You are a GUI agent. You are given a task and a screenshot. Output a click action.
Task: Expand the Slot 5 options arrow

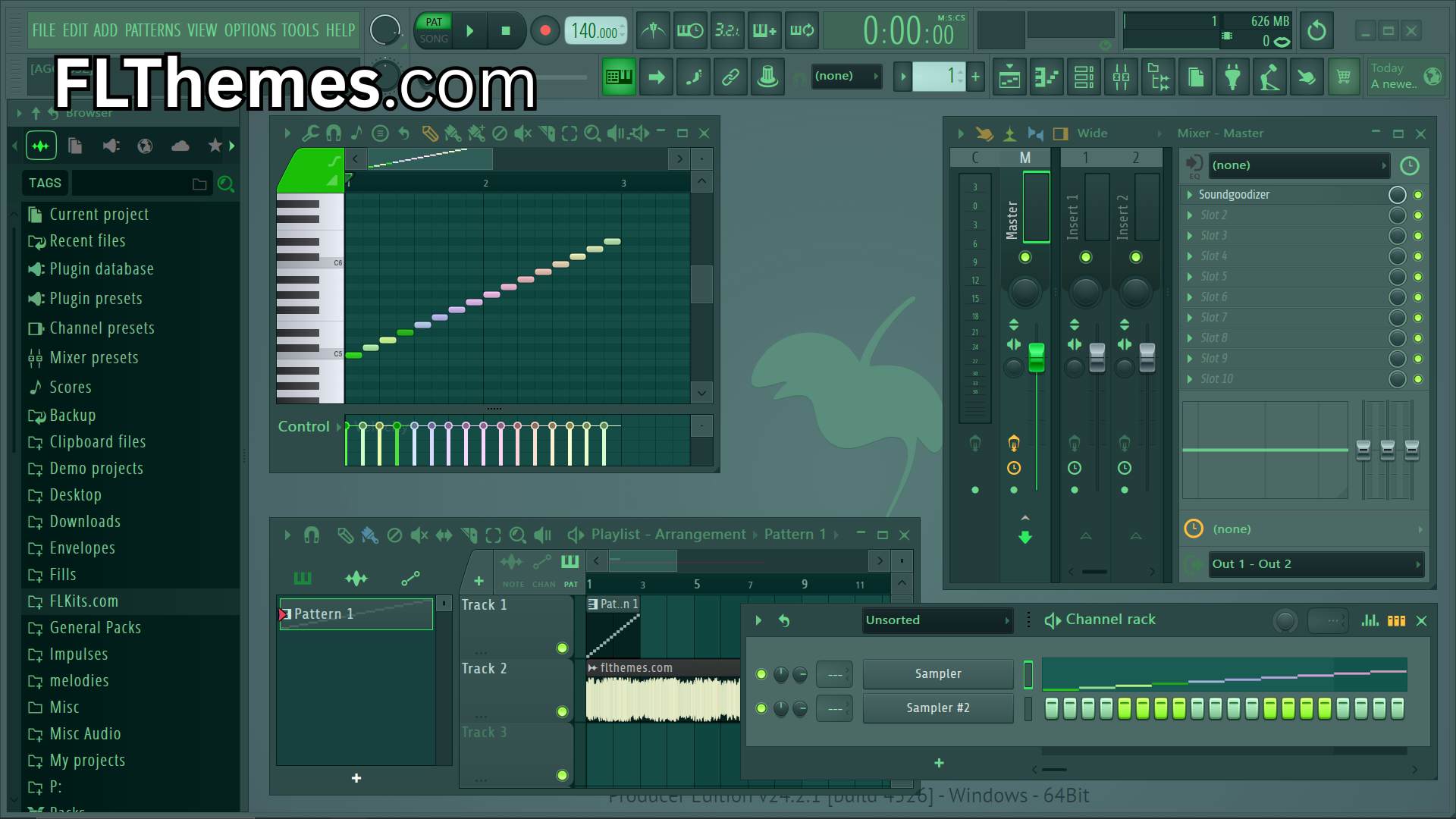[1190, 277]
